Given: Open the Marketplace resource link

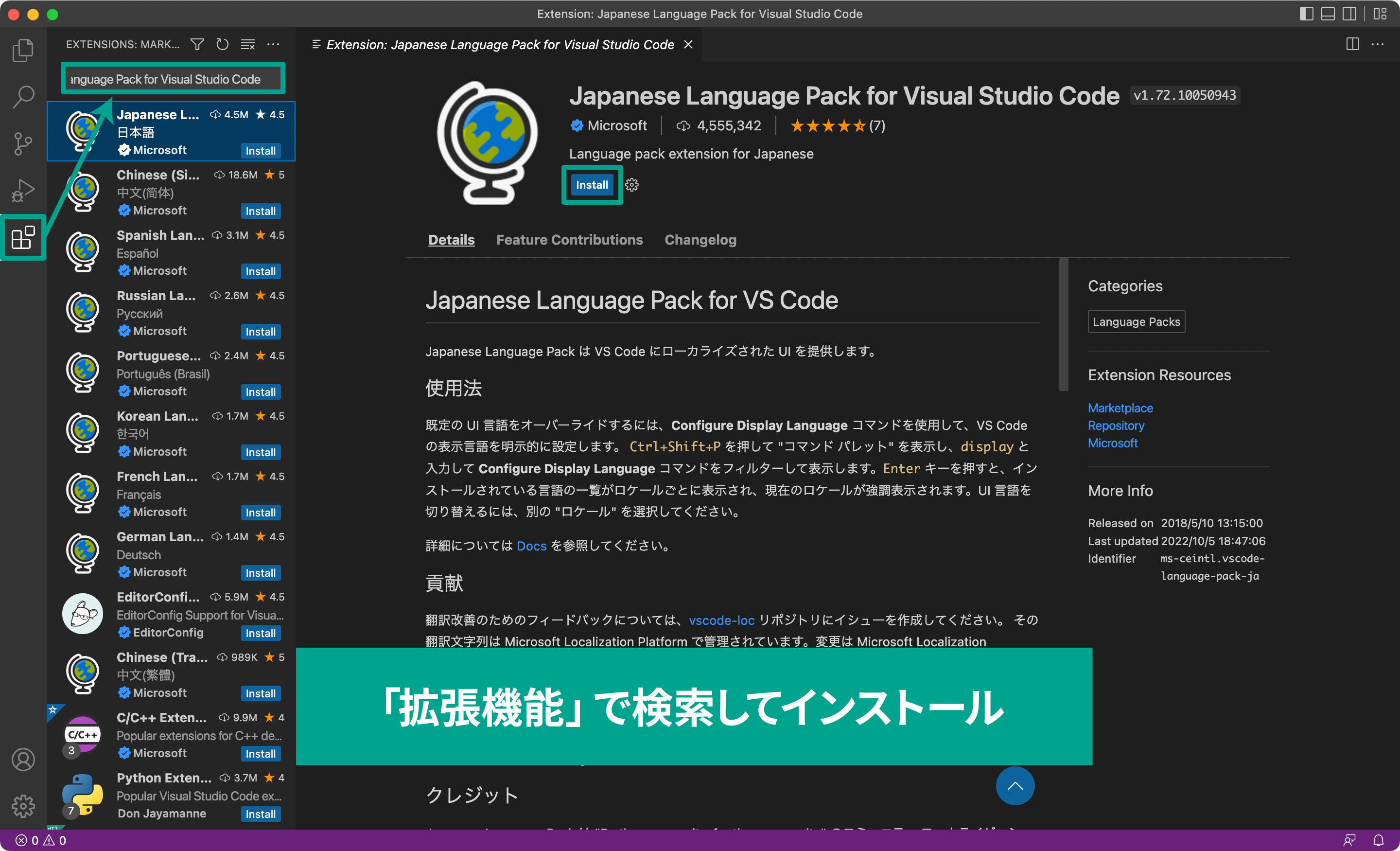Looking at the screenshot, I should (1120, 408).
